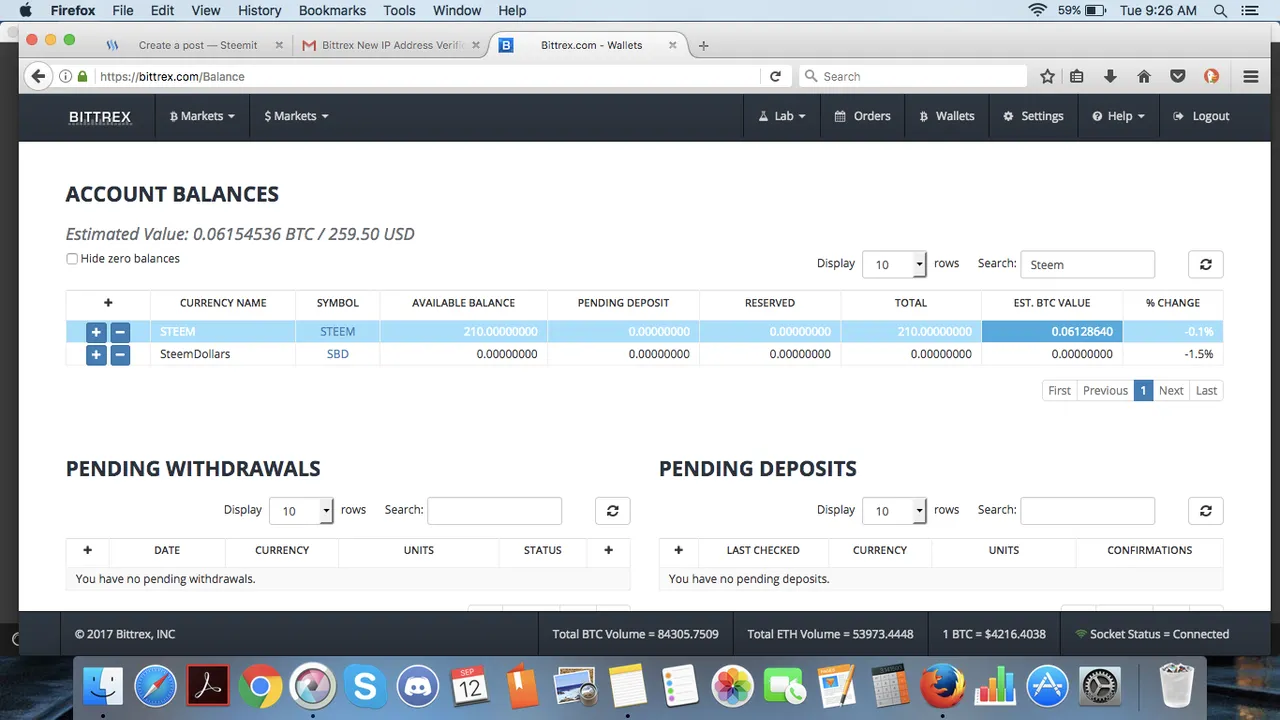Go to the Firefox home page
This screenshot has width=1280, height=720.
point(1144,76)
